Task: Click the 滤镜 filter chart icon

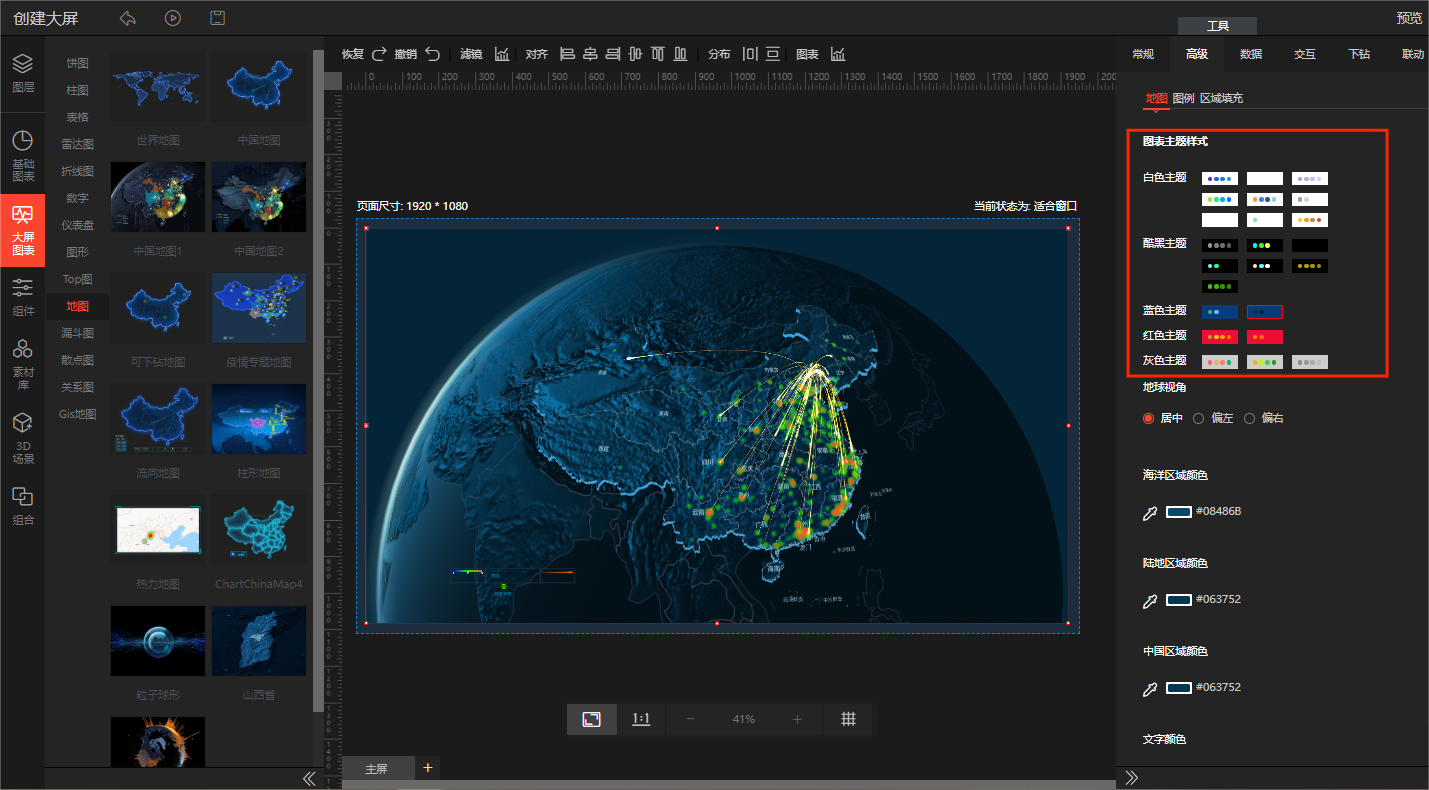Action: [x=502, y=54]
